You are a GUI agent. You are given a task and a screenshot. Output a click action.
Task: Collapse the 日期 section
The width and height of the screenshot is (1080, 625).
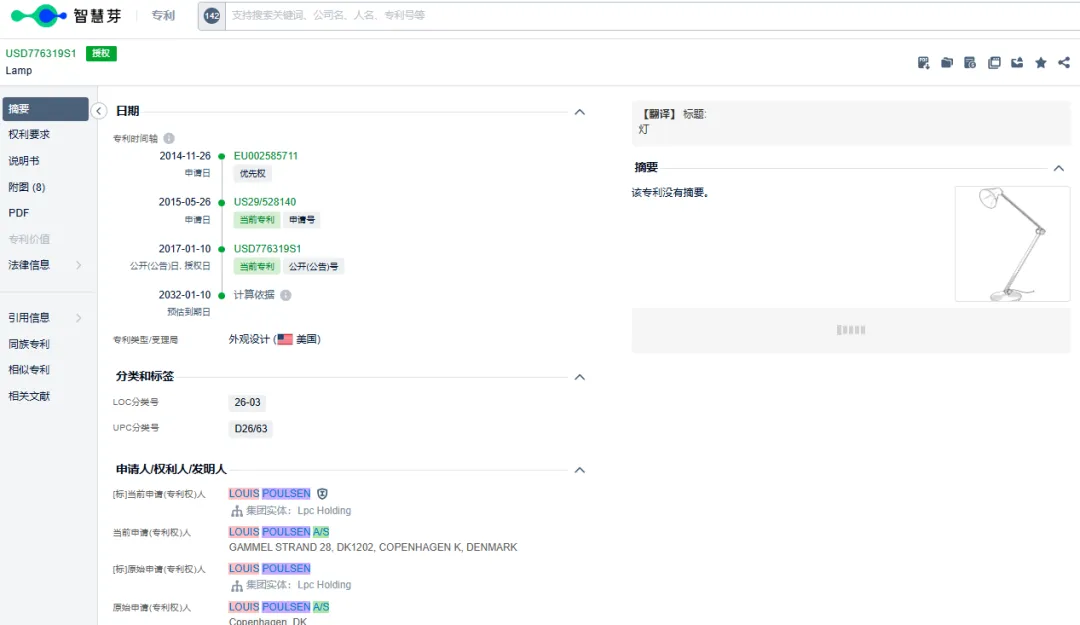[580, 112]
